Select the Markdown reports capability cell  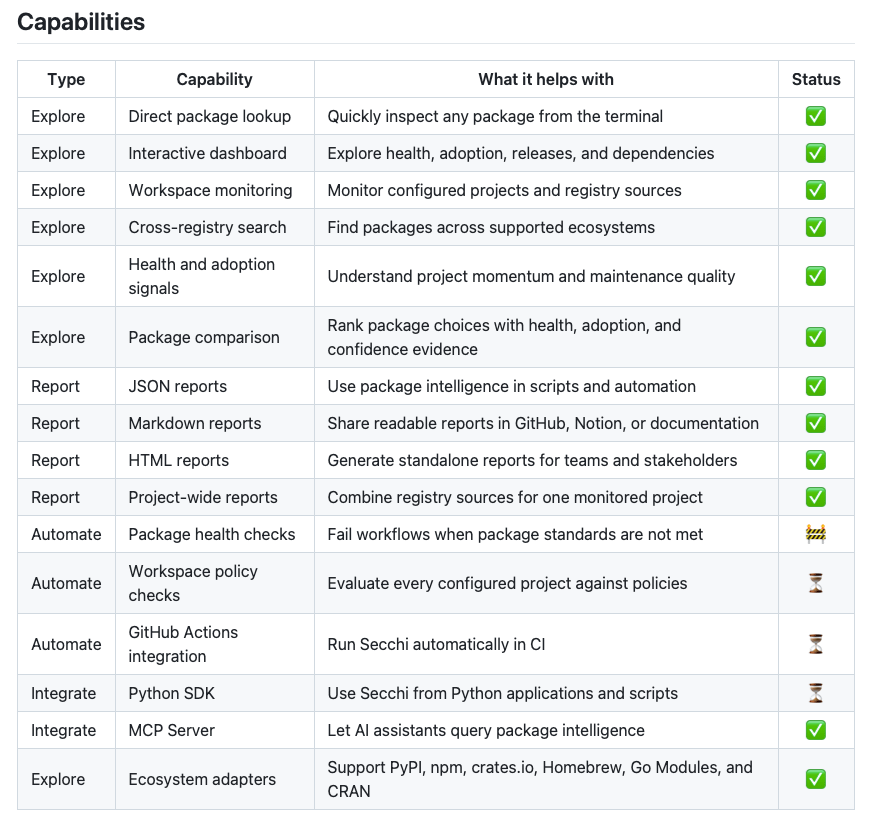point(215,423)
